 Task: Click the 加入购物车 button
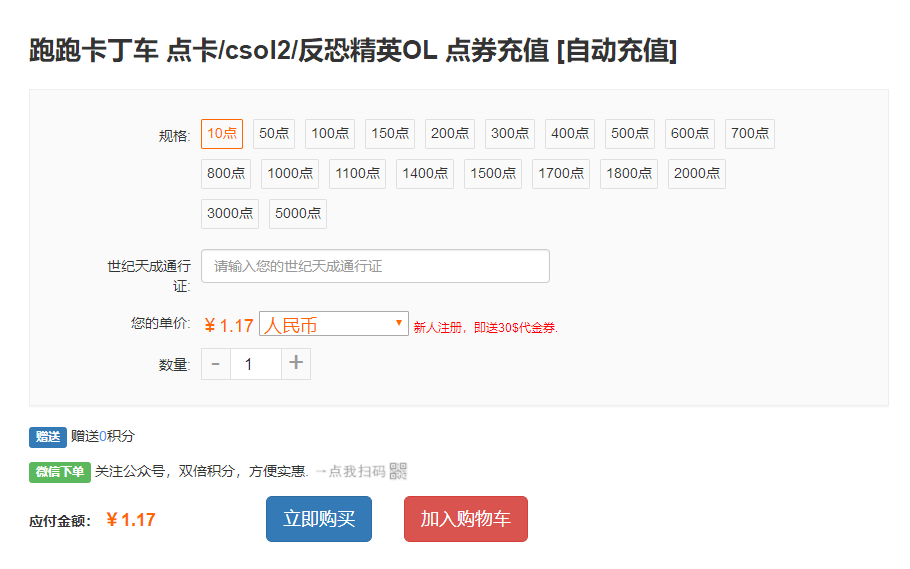(466, 519)
